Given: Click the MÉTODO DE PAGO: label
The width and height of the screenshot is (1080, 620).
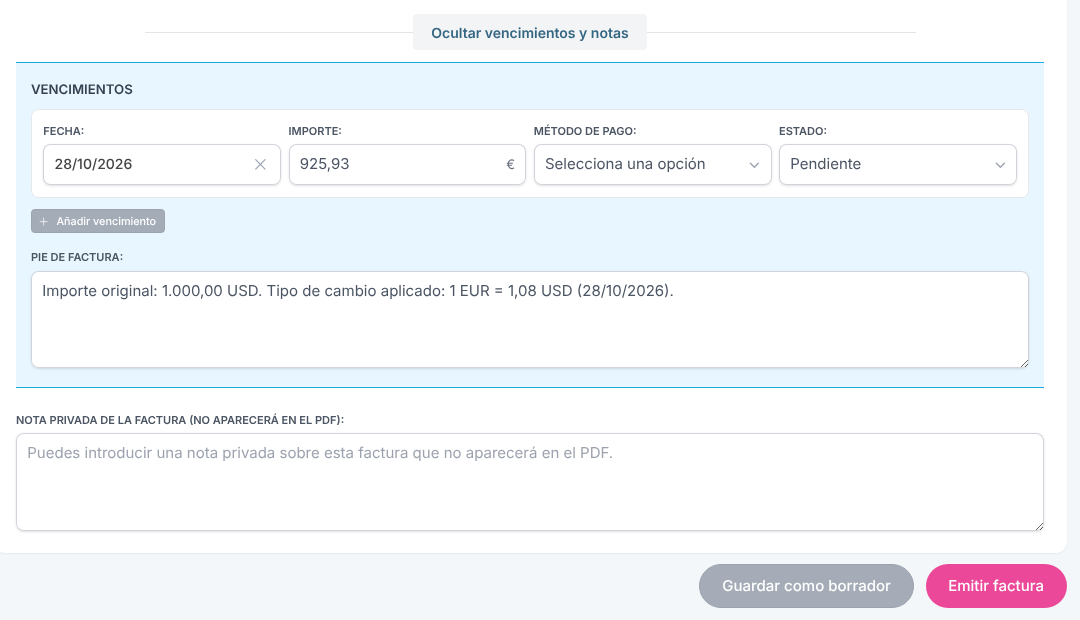Looking at the screenshot, I should coord(585,131).
